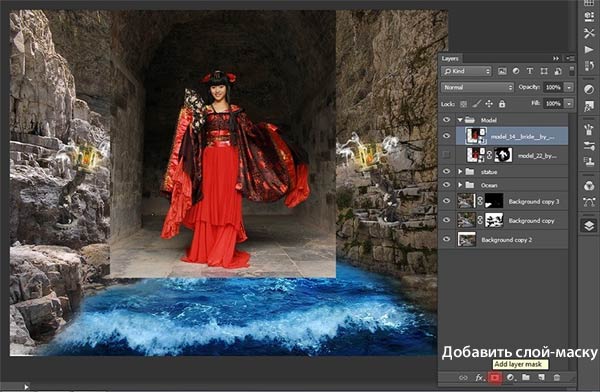The width and height of the screenshot is (600, 392).
Task: Open the Clone Source stamp icon
Action: coord(589,162)
